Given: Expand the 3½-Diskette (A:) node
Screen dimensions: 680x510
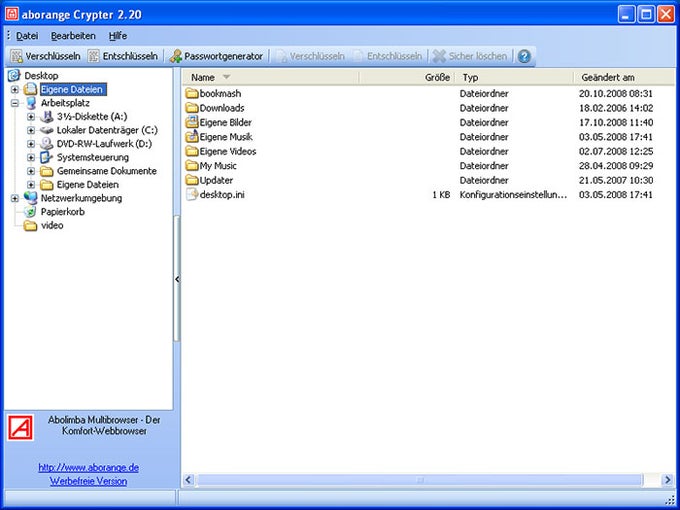Looking at the screenshot, I should (x=31, y=117).
